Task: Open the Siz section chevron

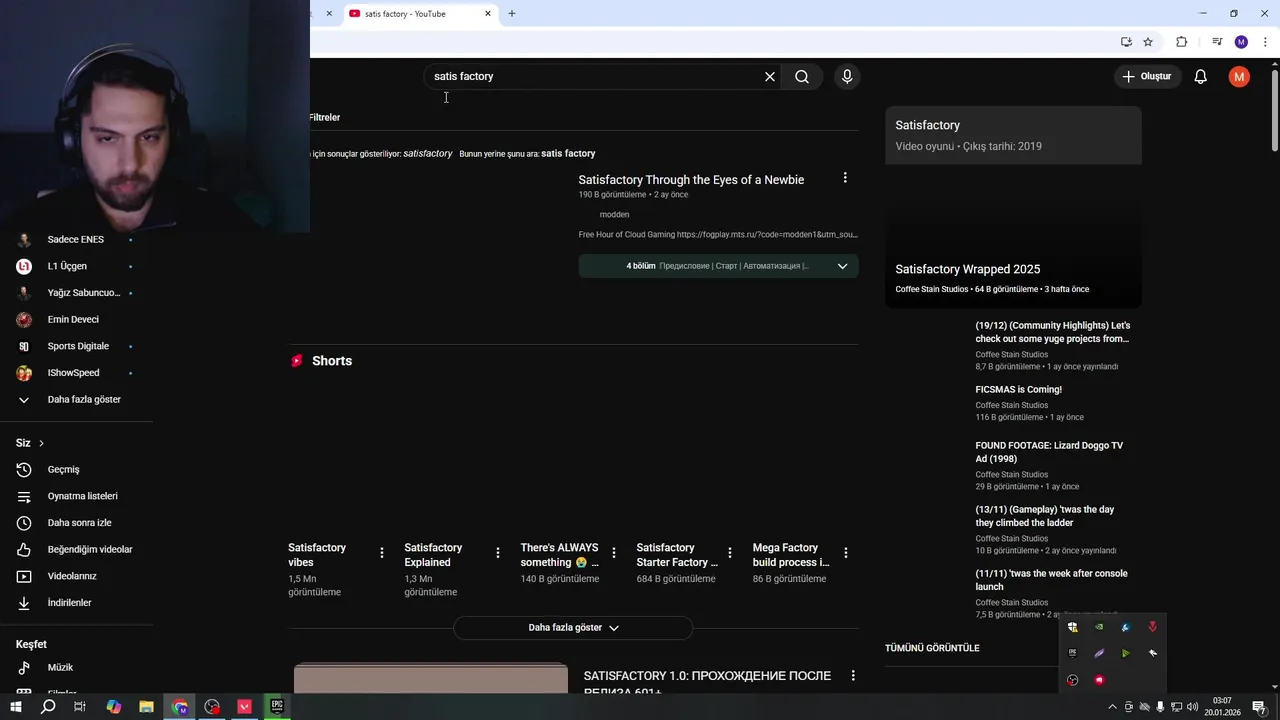Action: pyautogui.click(x=41, y=443)
